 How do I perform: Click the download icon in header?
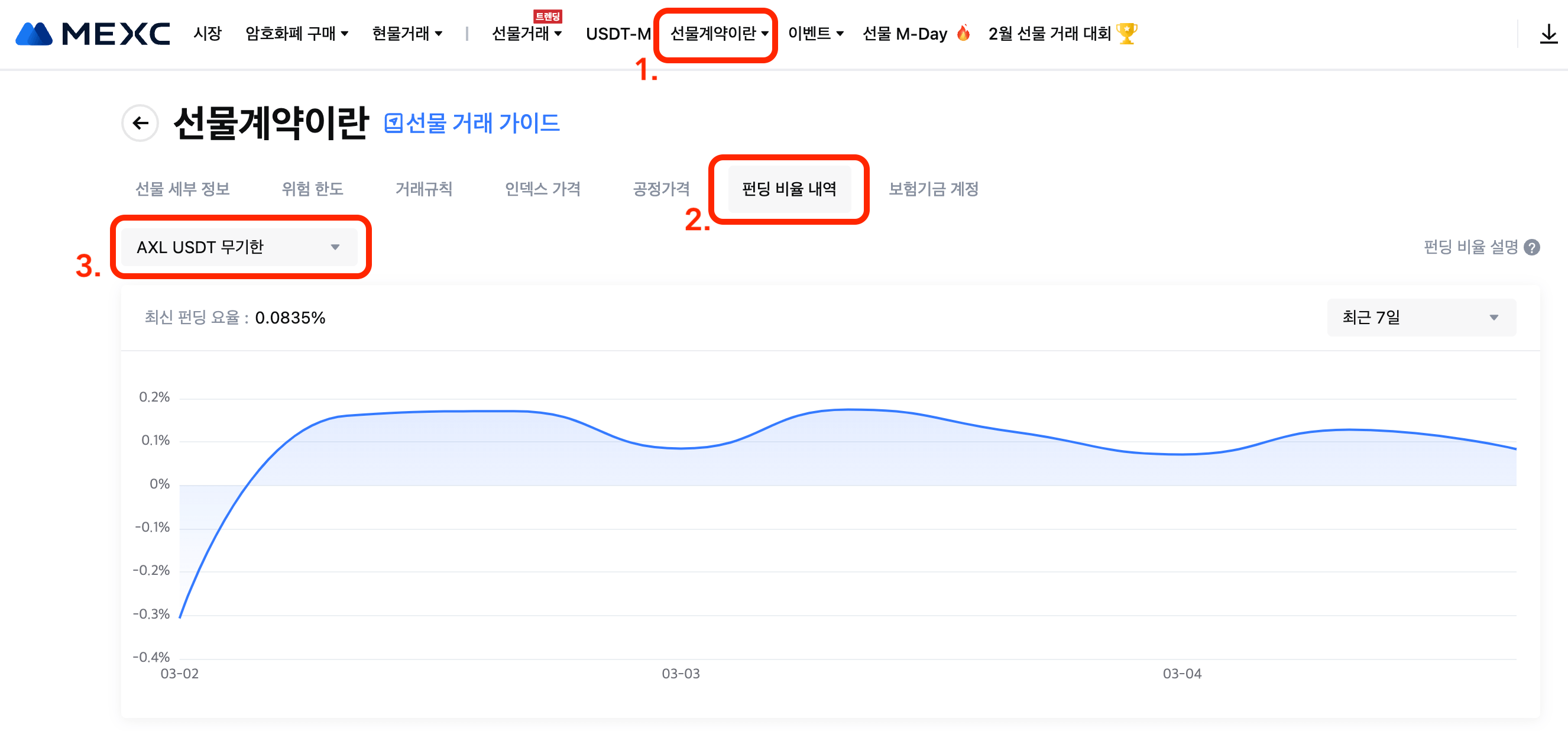[x=1548, y=34]
